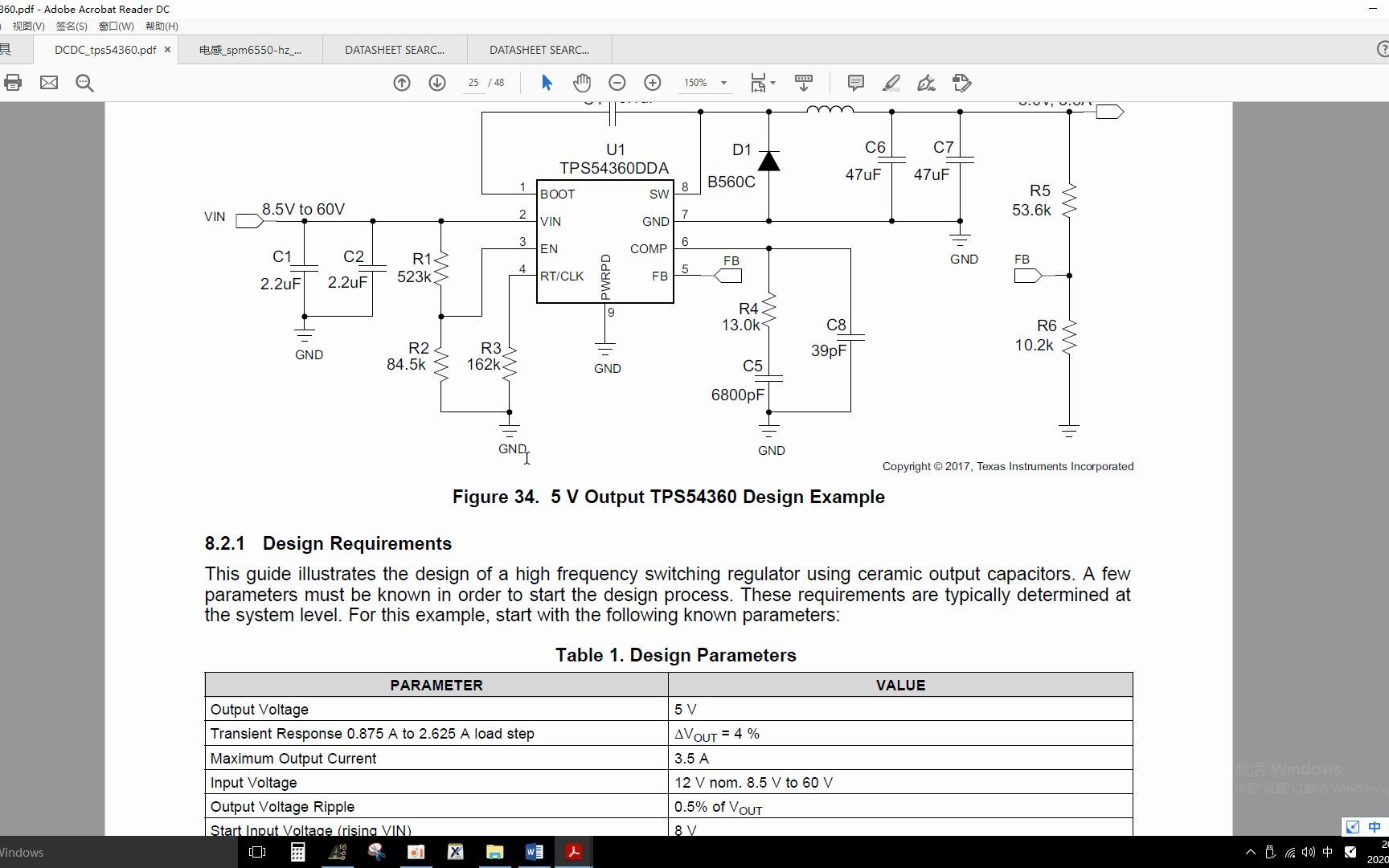1389x868 pixels.
Task: Toggle the Chinese input method indicator
Action: (x=1328, y=852)
